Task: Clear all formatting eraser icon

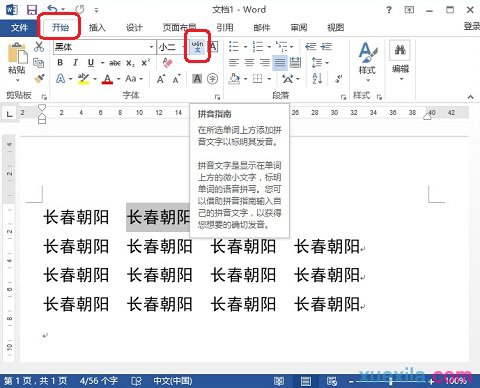Action: [x=167, y=62]
